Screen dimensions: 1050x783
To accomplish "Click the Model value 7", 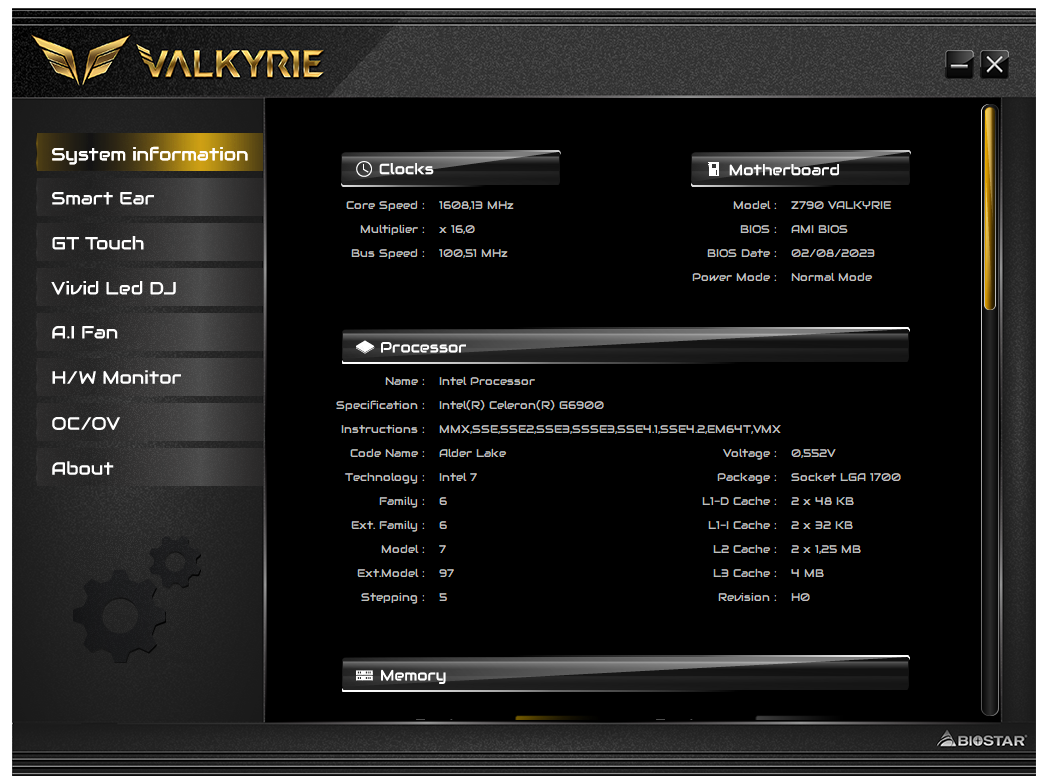I will pyautogui.click(x=443, y=549).
